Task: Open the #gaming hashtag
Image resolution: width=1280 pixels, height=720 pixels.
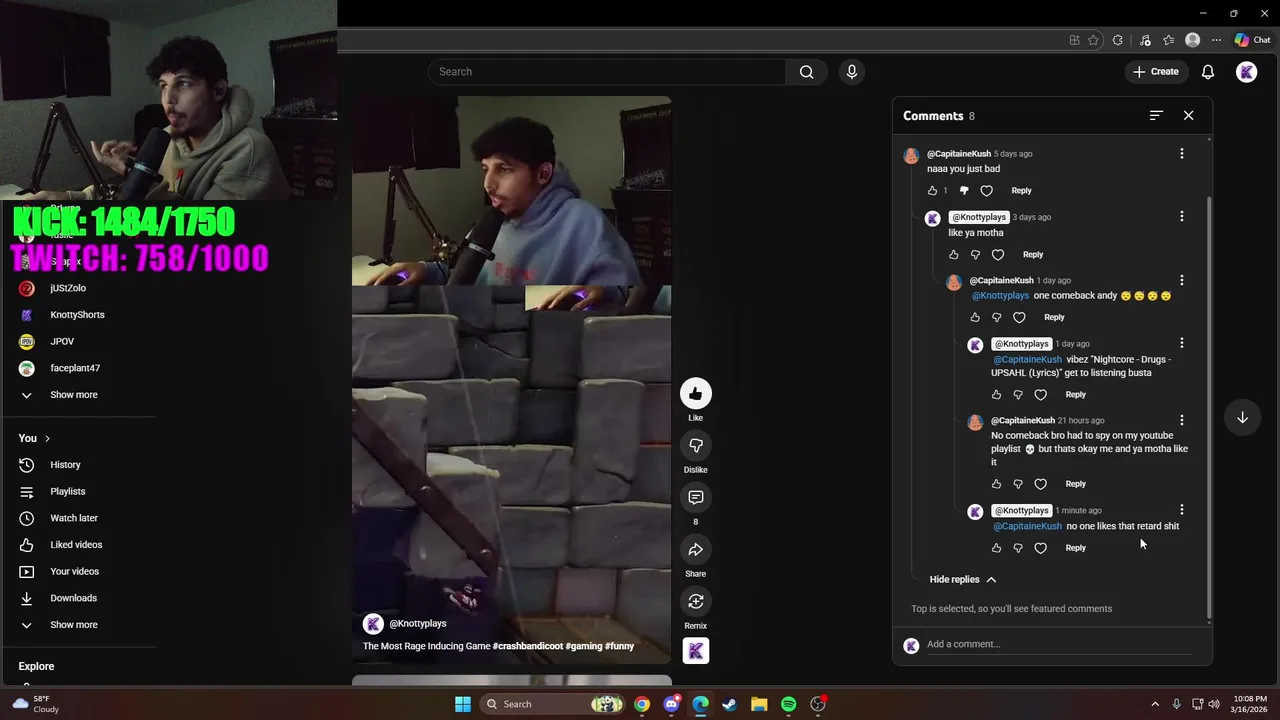Action: point(584,646)
